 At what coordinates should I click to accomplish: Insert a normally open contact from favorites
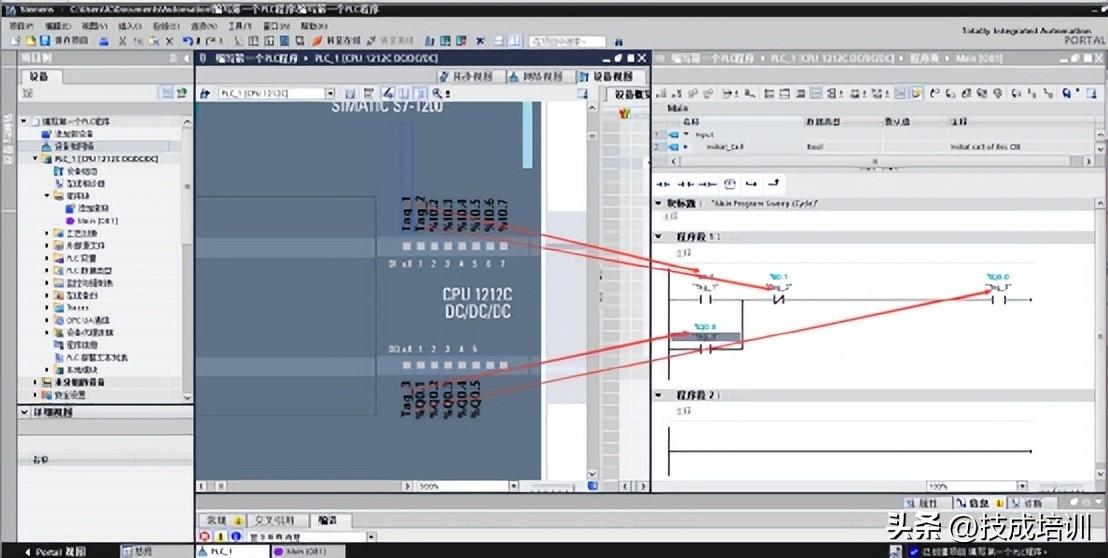pos(663,184)
